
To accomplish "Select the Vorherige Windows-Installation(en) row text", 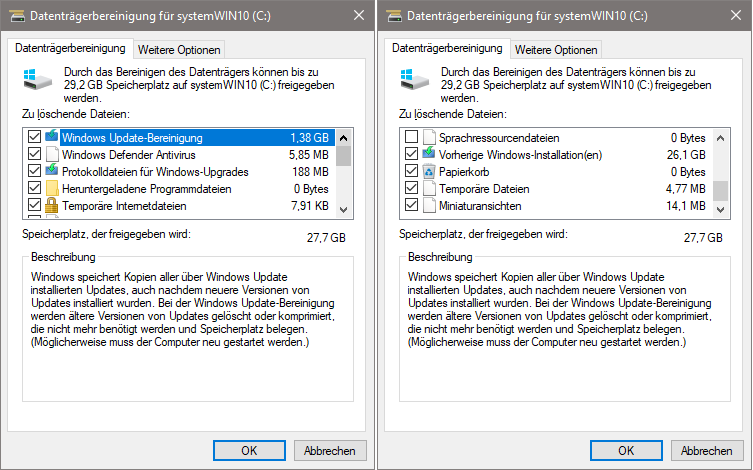I will click(x=520, y=155).
